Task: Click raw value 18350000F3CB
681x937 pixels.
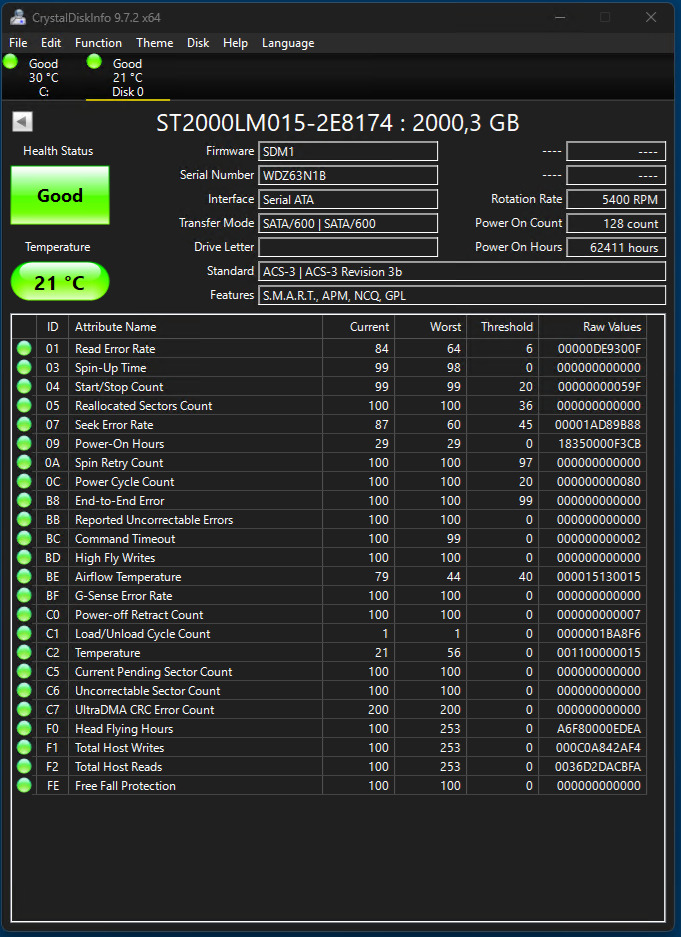Action: coord(599,443)
